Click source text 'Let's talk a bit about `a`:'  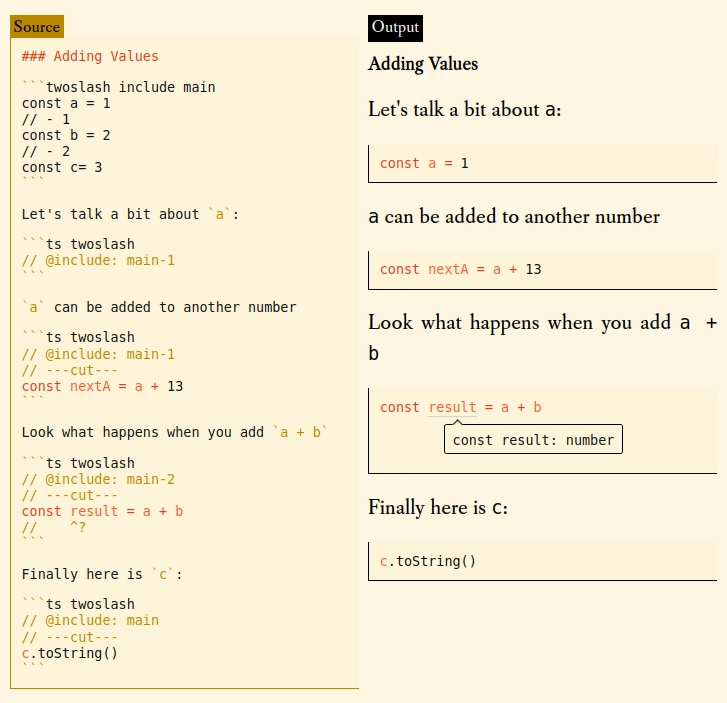[130, 214]
